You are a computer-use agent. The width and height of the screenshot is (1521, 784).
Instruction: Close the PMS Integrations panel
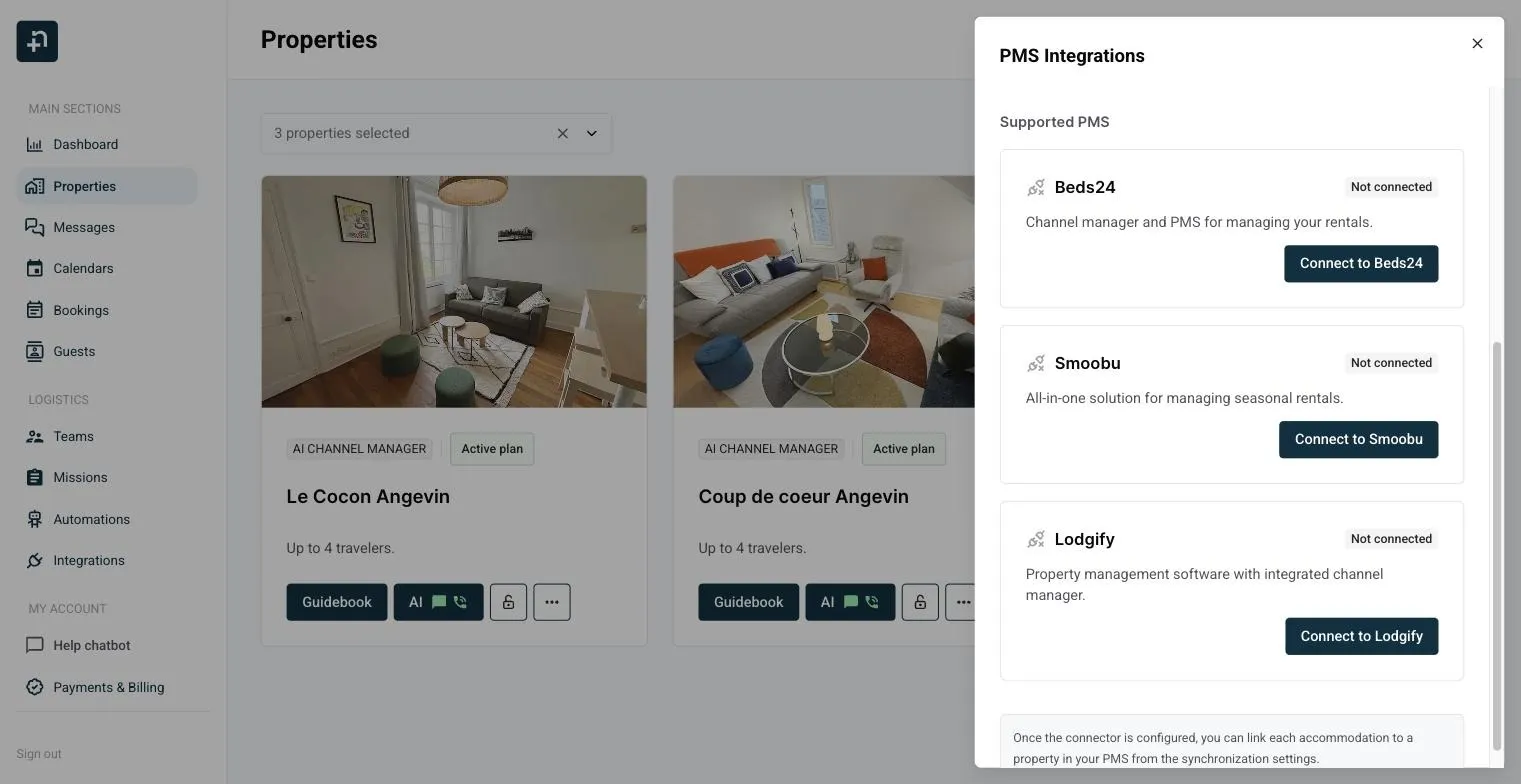pos(1477,43)
